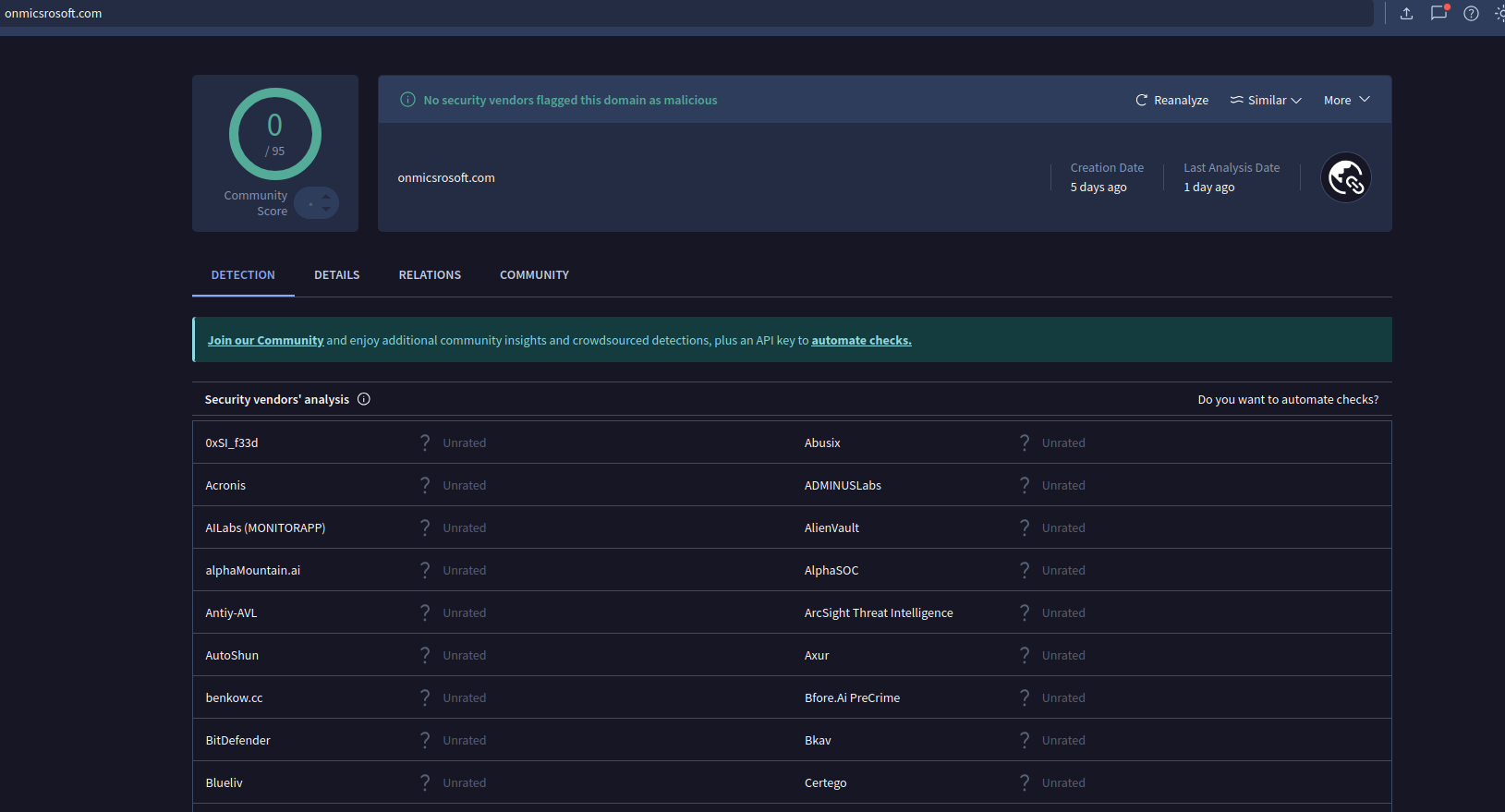Click the upload icon in top bar
Screen dimensions: 1505x812
tap(1406, 13)
